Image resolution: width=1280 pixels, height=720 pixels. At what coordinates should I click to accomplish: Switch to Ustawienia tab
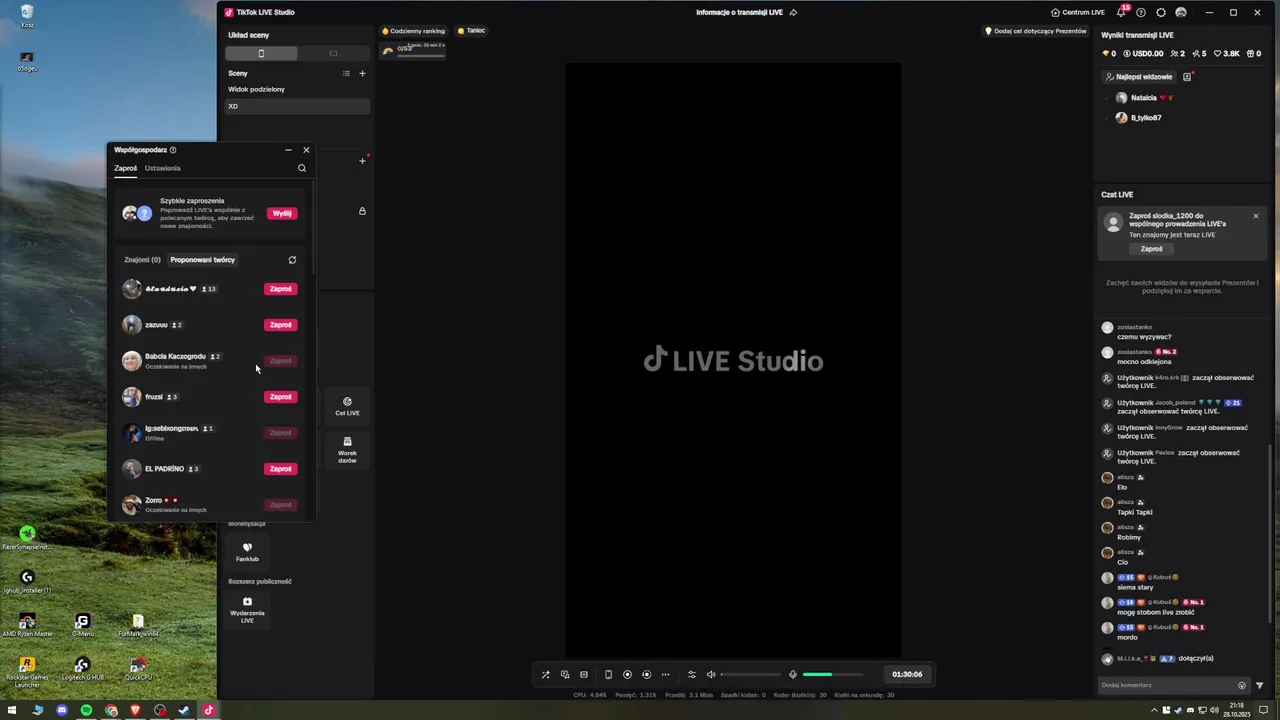[x=162, y=168]
